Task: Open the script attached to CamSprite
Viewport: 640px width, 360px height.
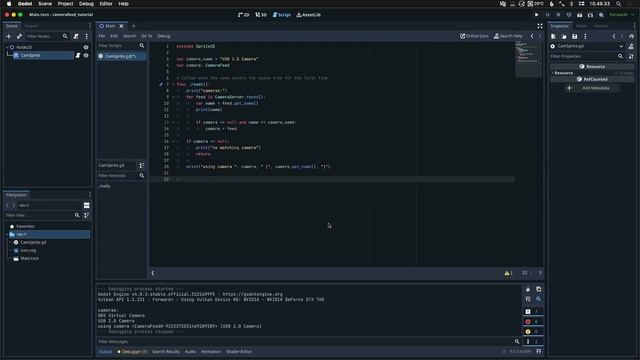Action: 78,55
